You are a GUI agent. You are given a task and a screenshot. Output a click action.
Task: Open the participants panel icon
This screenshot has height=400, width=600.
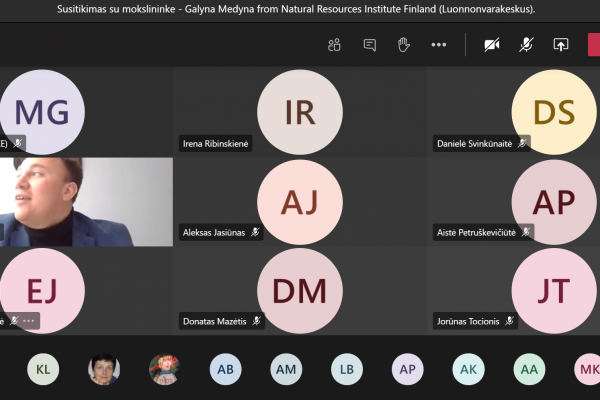(x=334, y=45)
